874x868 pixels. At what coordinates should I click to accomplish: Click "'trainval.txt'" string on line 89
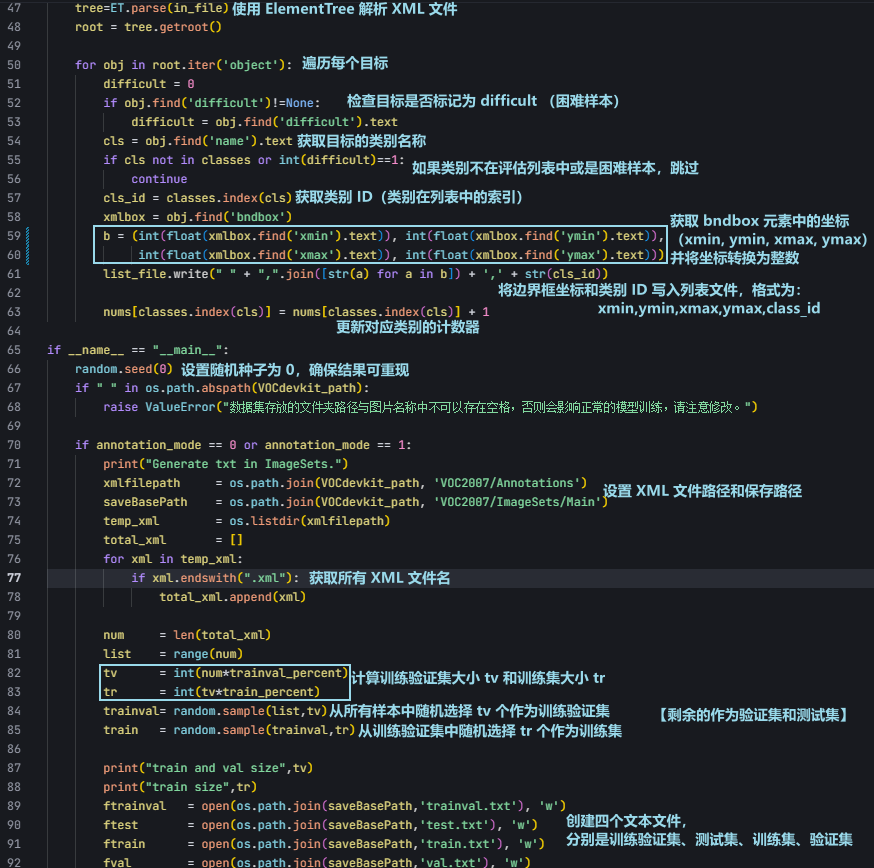(468, 804)
